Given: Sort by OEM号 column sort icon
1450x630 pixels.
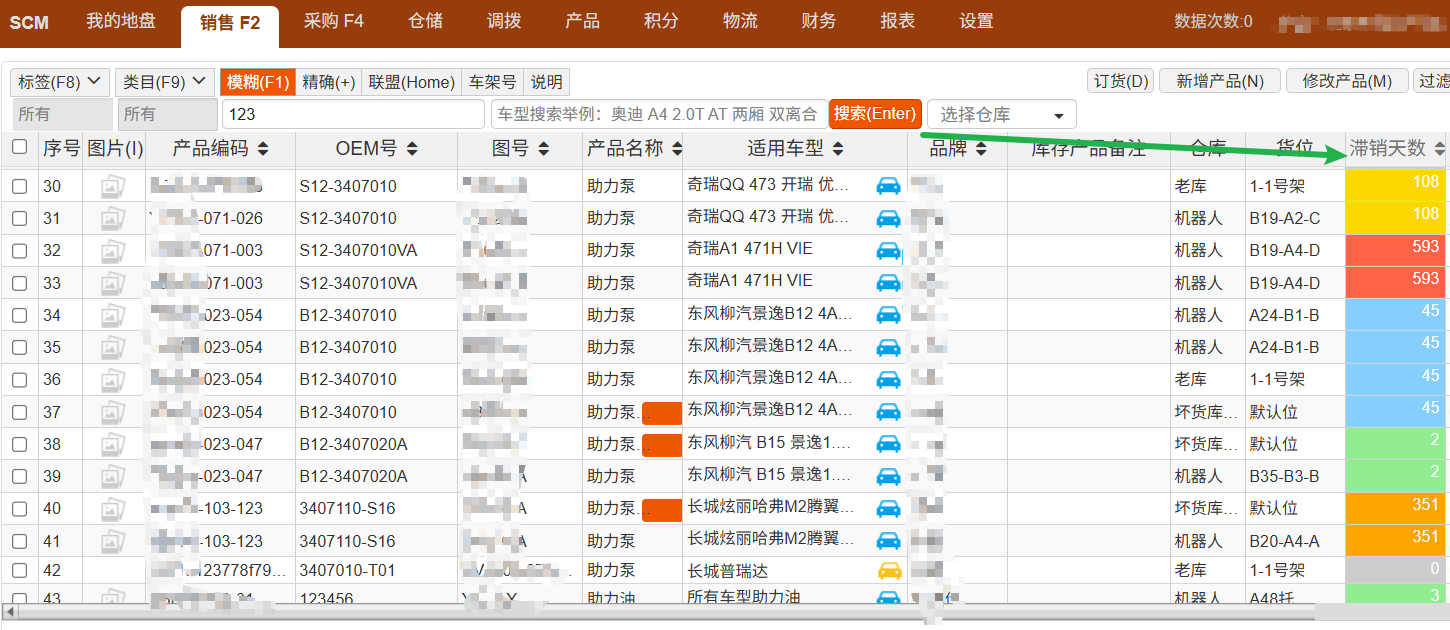Looking at the screenshot, I should click(x=412, y=149).
